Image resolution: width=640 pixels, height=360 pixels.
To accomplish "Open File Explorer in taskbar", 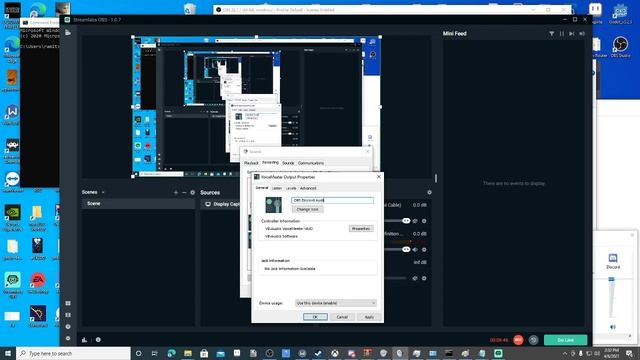I will [x=188, y=353].
